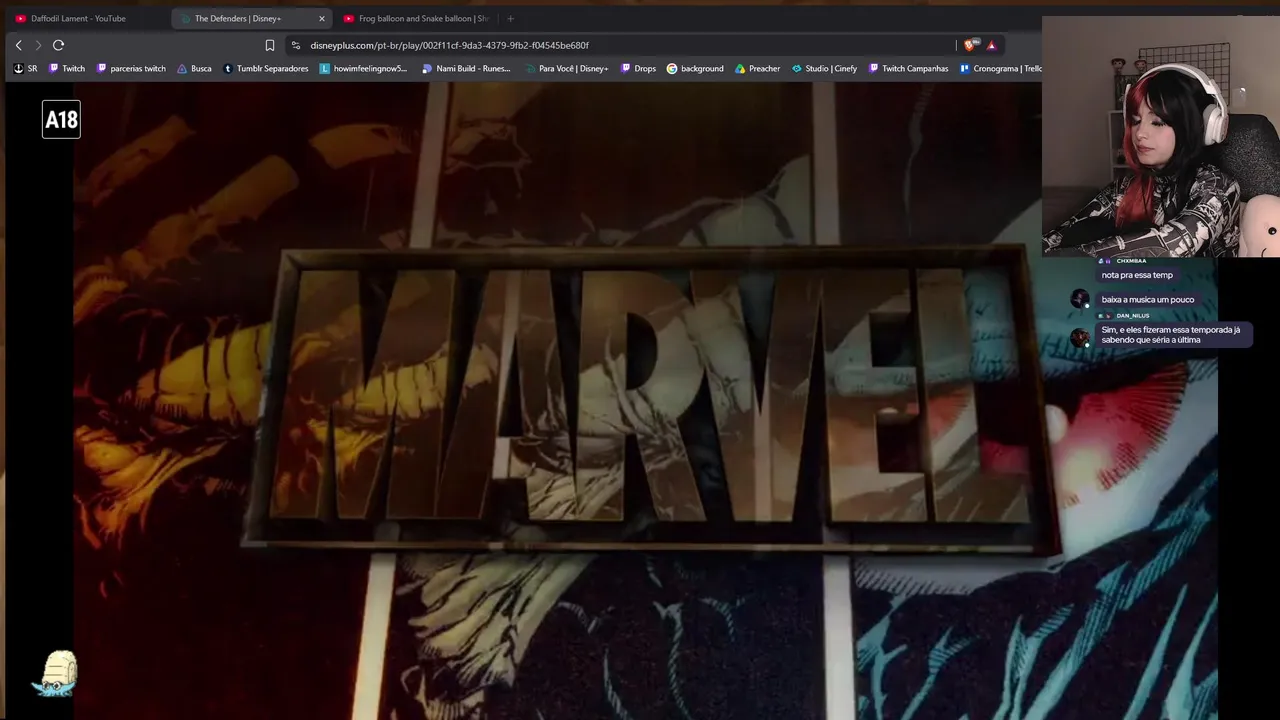Viewport: 1280px width, 720px height.
Task: Open the Brave Shields lion icon
Action: [969, 45]
